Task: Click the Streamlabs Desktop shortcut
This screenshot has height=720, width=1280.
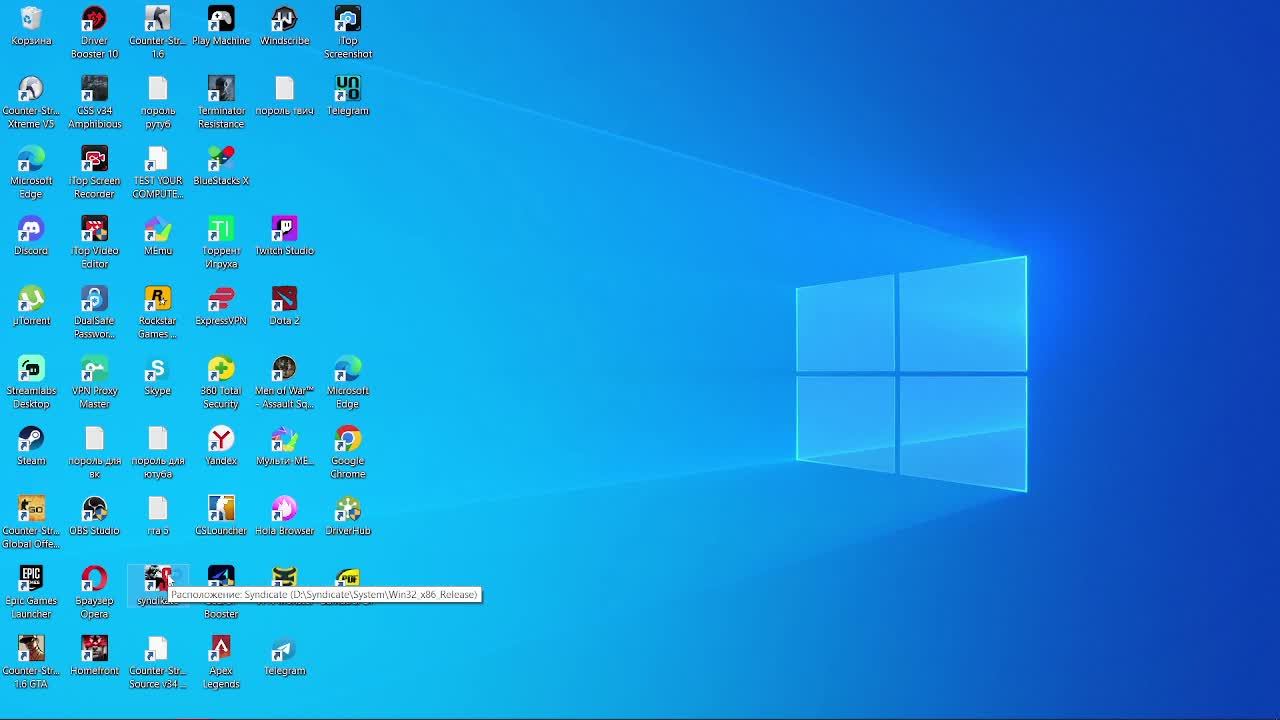Action: 31,382
